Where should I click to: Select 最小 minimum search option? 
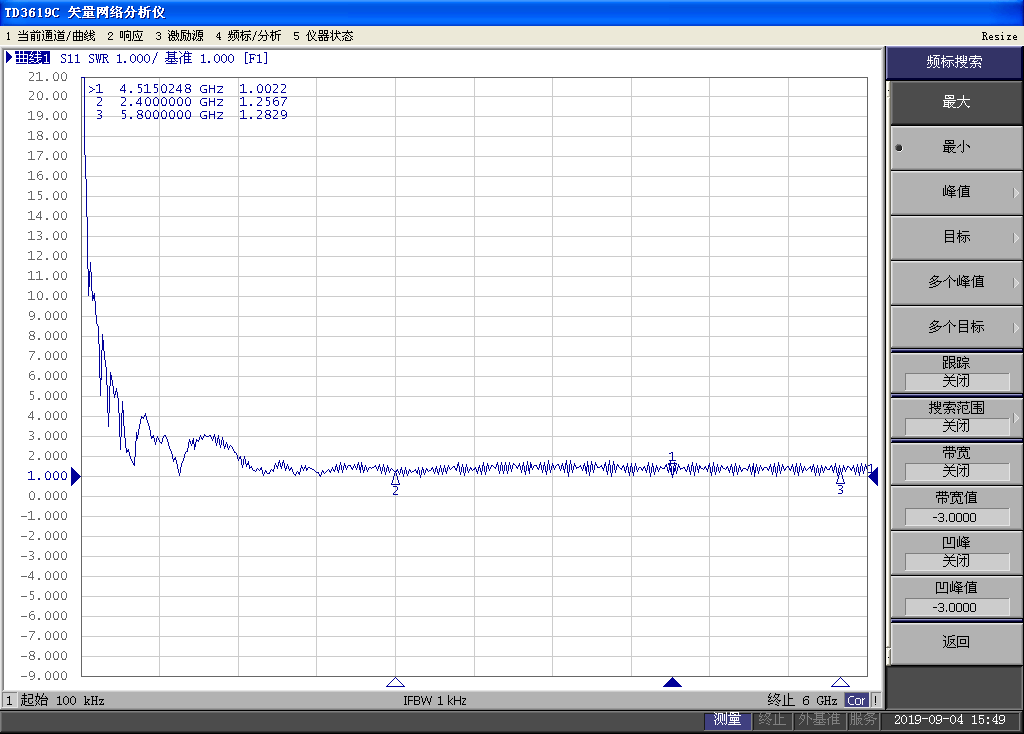click(x=955, y=147)
